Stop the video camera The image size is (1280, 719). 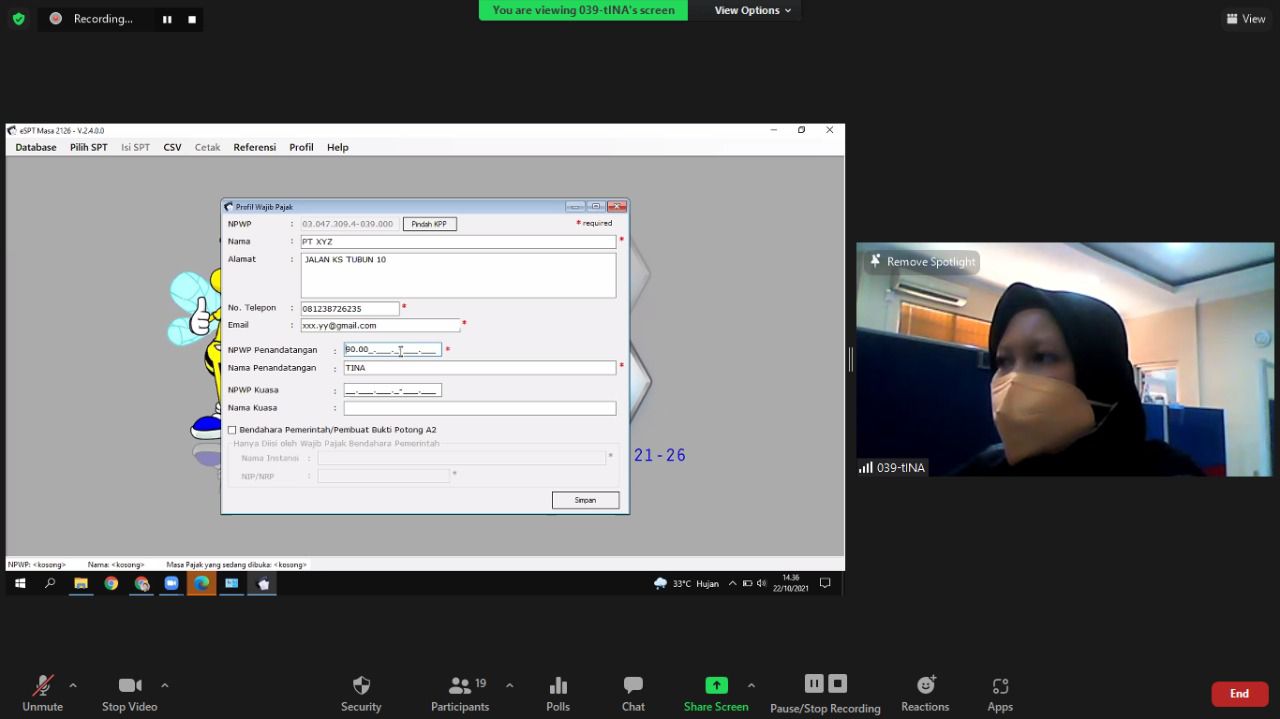(x=129, y=686)
